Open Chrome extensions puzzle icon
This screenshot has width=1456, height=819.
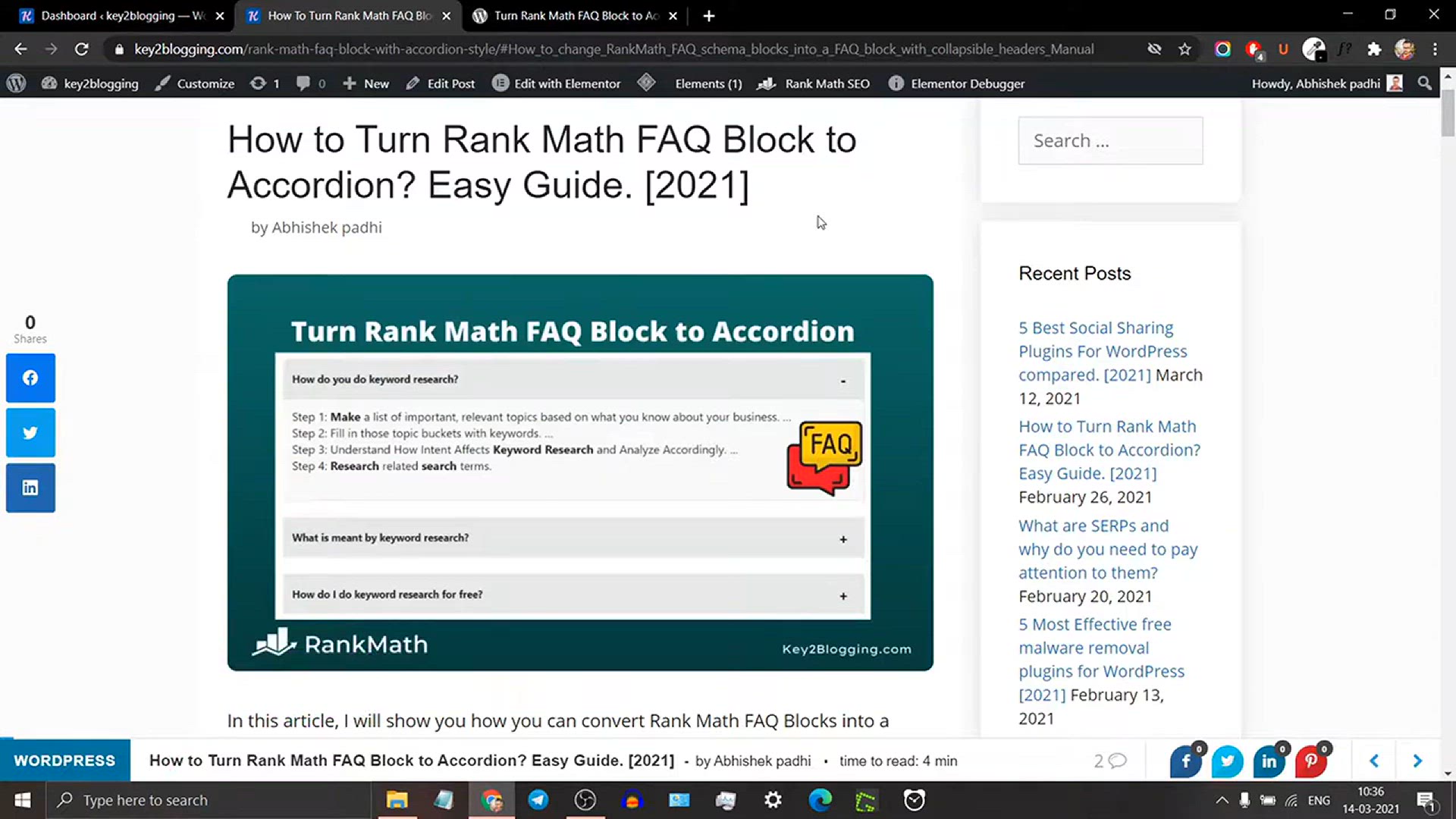[1374, 49]
